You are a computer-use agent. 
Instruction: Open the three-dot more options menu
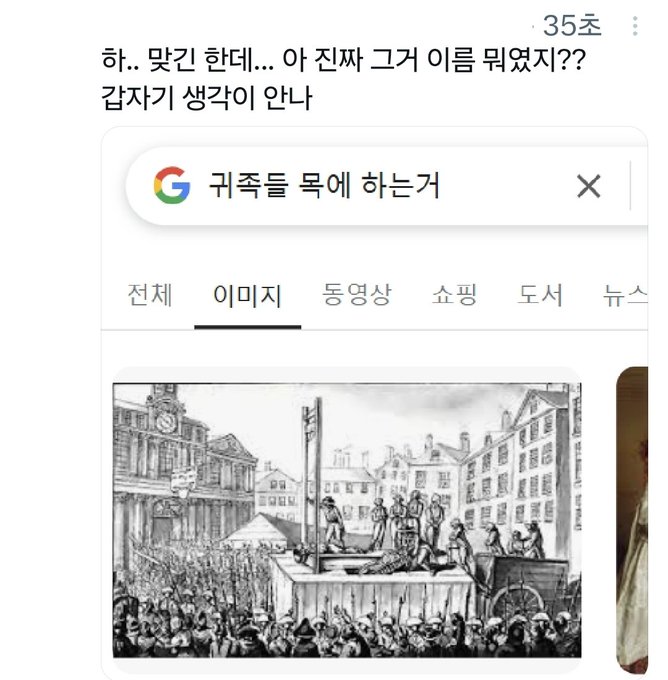tap(634, 26)
